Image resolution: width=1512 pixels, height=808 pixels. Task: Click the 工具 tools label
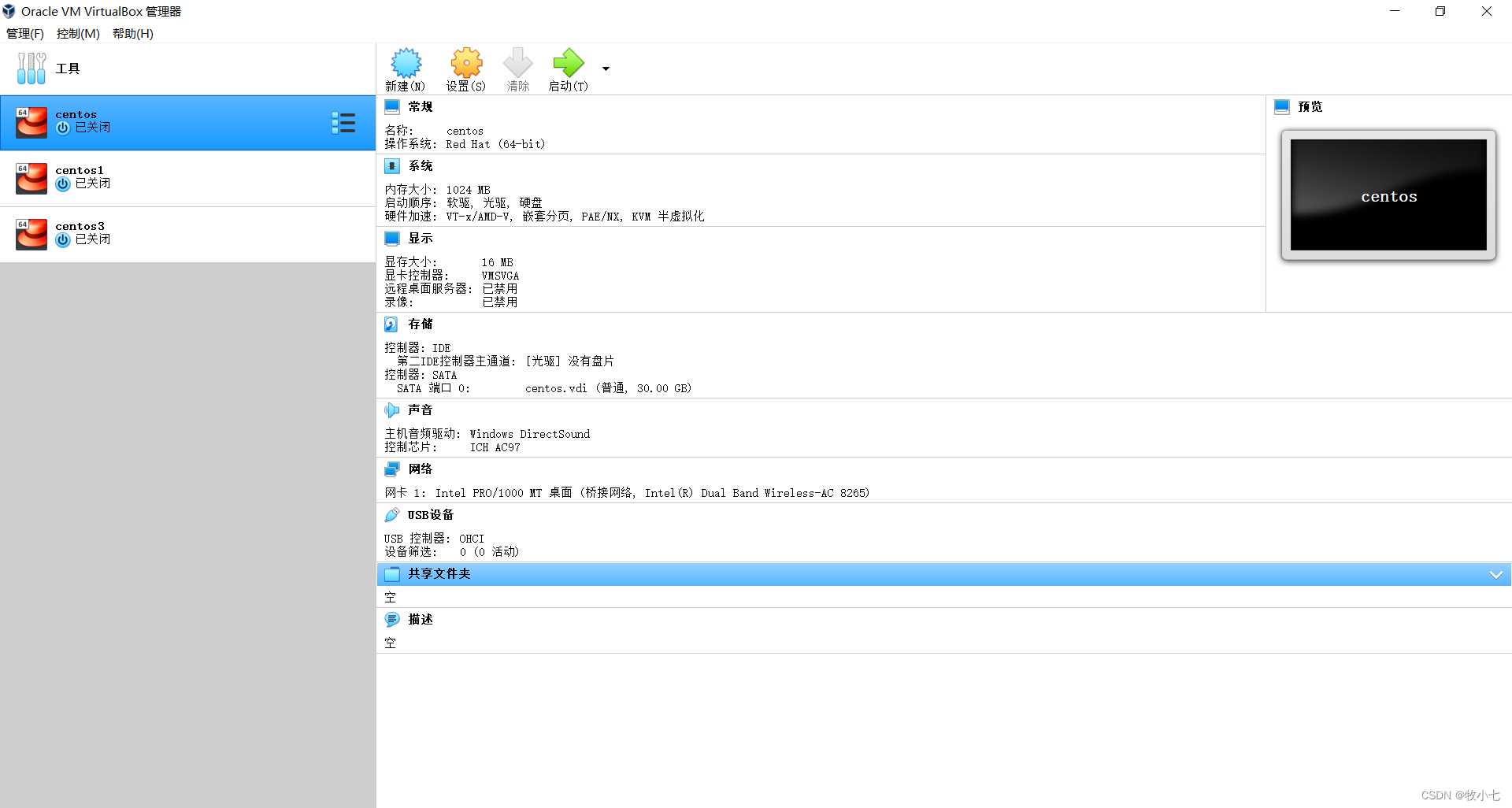click(68, 69)
